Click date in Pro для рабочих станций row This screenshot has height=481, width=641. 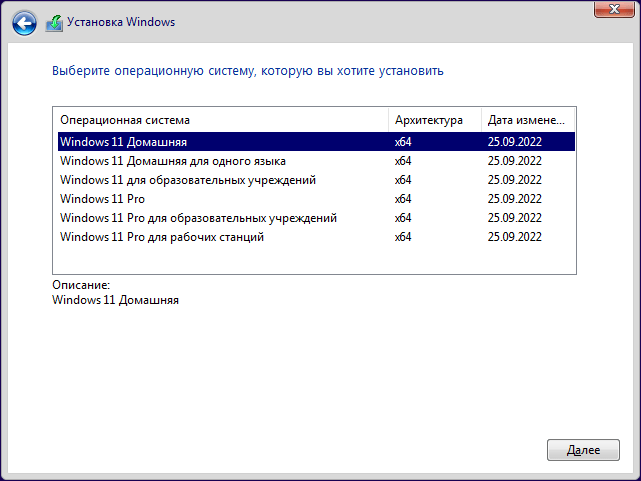pyautogui.click(x=515, y=237)
